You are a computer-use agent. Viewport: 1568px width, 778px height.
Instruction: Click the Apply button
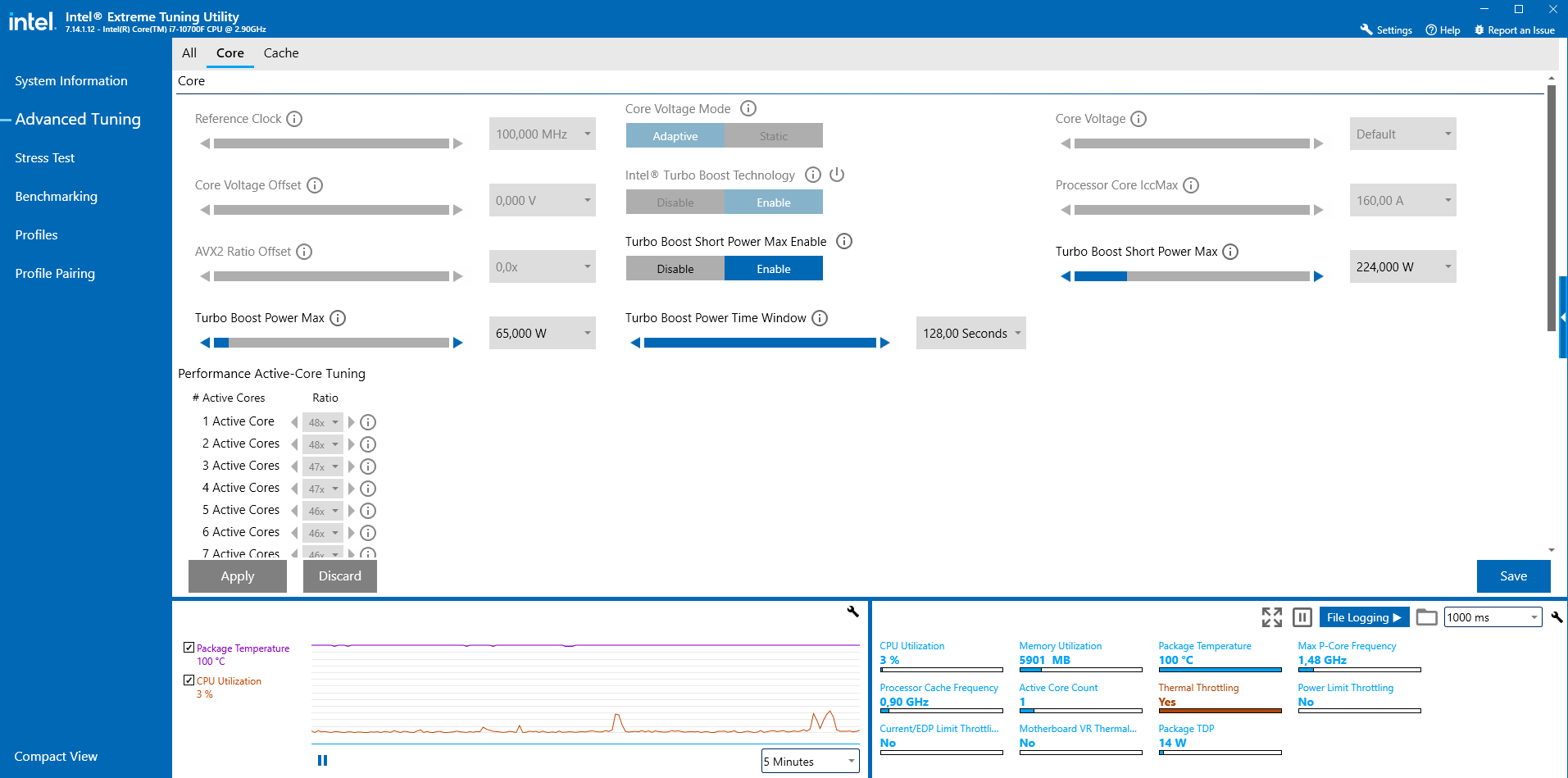pos(238,576)
